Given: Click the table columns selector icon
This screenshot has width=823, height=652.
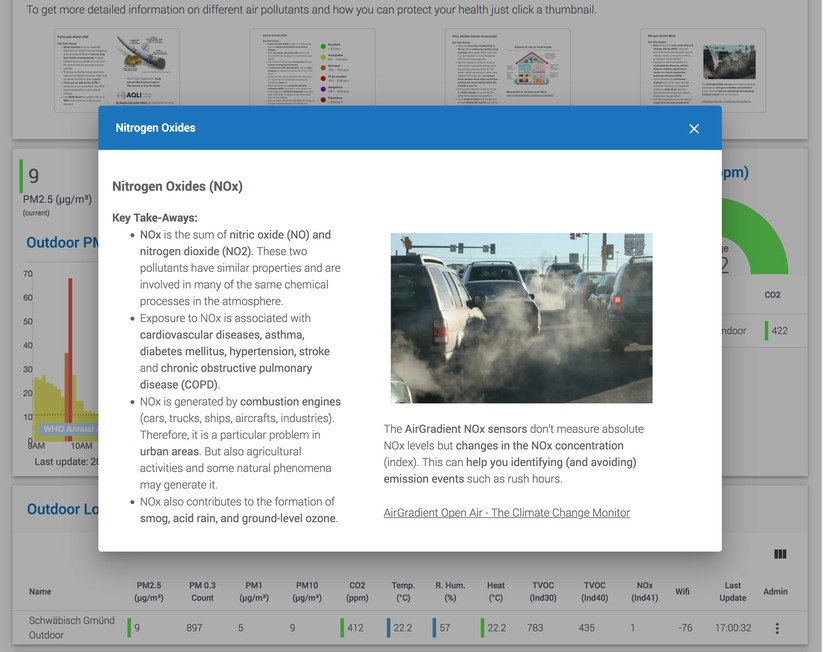Looking at the screenshot, I should 780,554.
